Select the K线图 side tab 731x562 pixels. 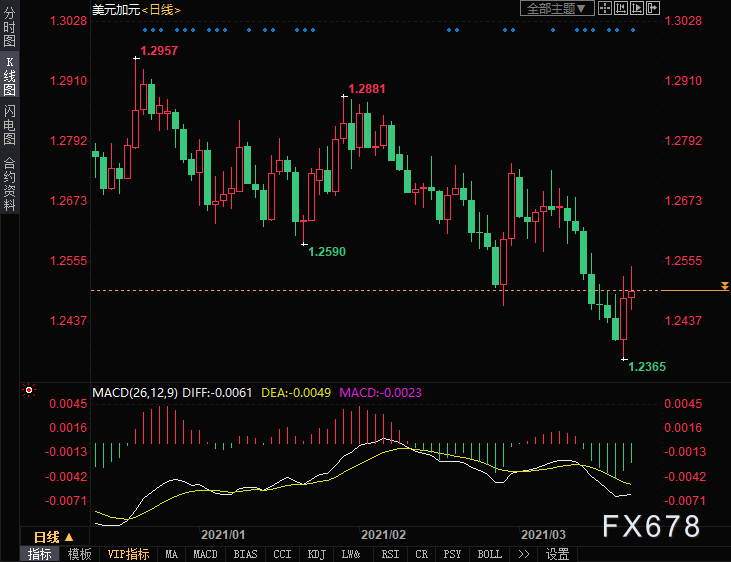(9, 76)
